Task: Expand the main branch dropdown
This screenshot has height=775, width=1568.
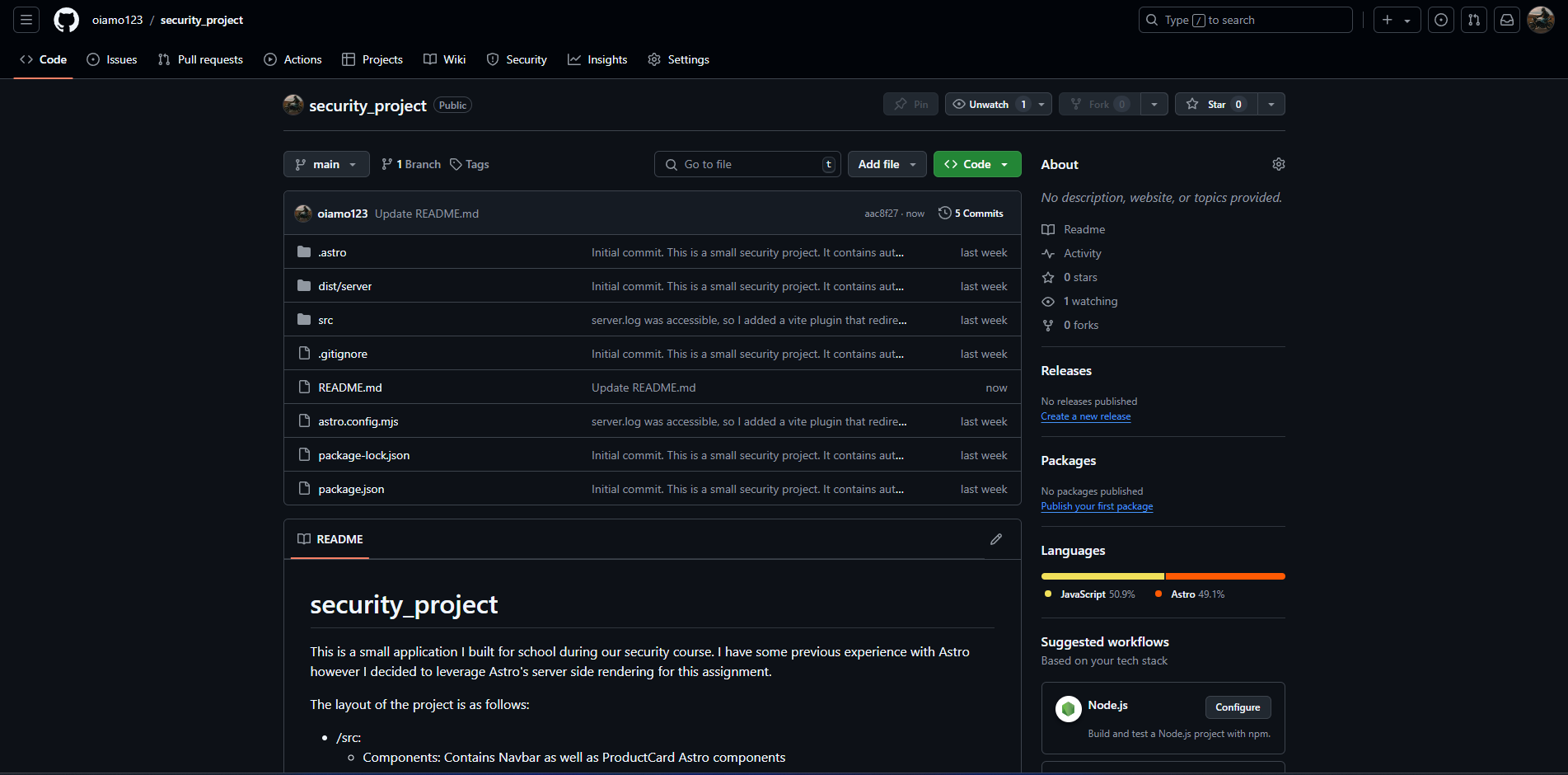Action: pyautogui.click(x=326, y=164)
